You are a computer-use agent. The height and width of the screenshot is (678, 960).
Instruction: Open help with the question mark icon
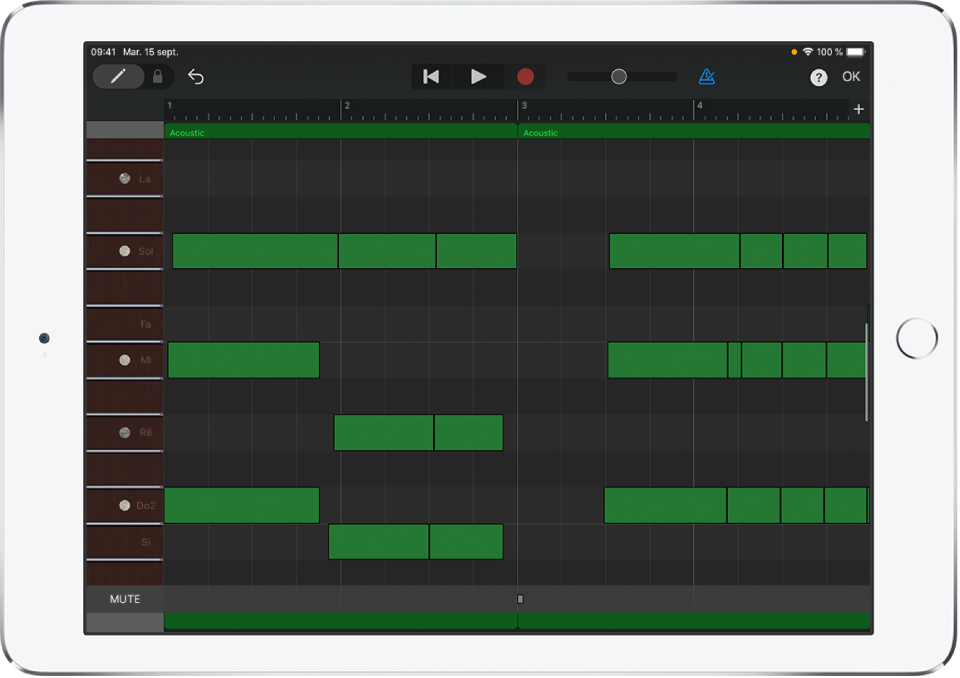[819, 77]
